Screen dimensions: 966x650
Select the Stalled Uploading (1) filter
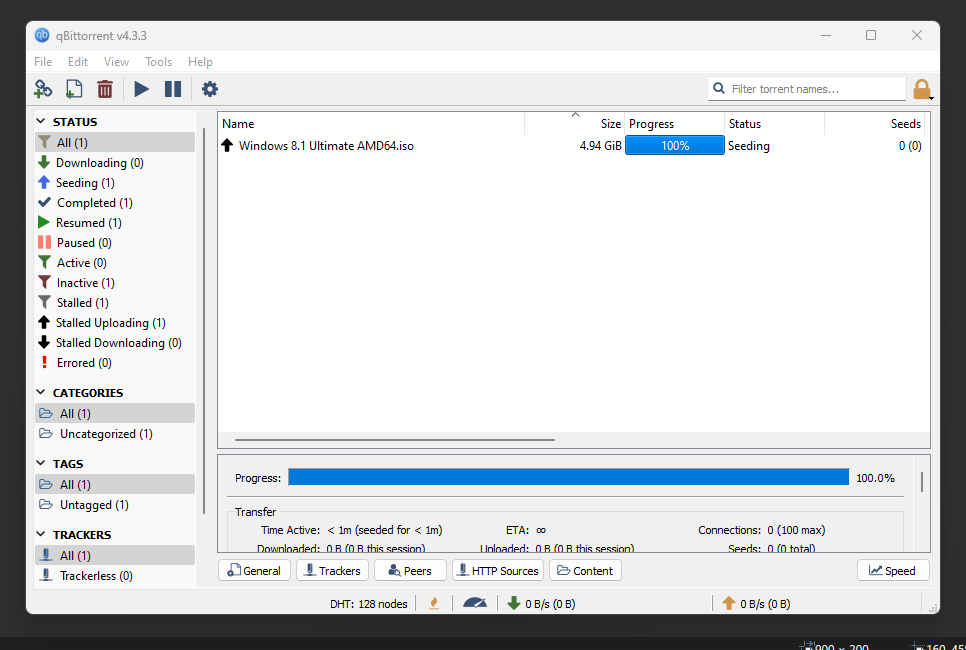click(115, 323)
